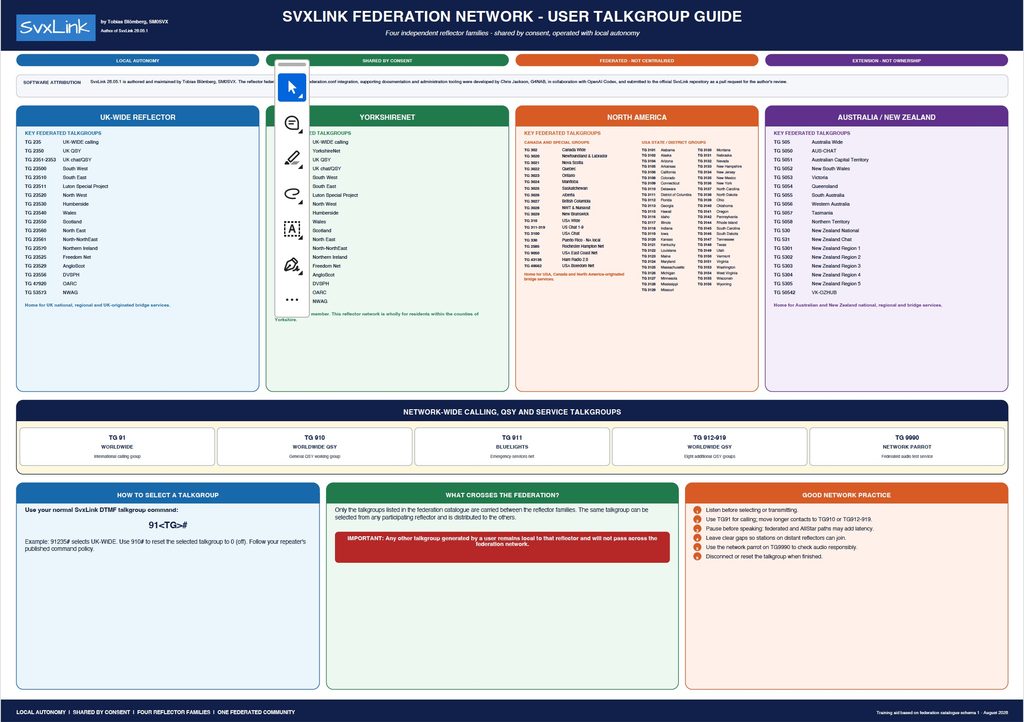Click the 'TG 5305' New Zealand Region 5 row
The height and width of the screenshot is (722, 1024).
point(818,283)
